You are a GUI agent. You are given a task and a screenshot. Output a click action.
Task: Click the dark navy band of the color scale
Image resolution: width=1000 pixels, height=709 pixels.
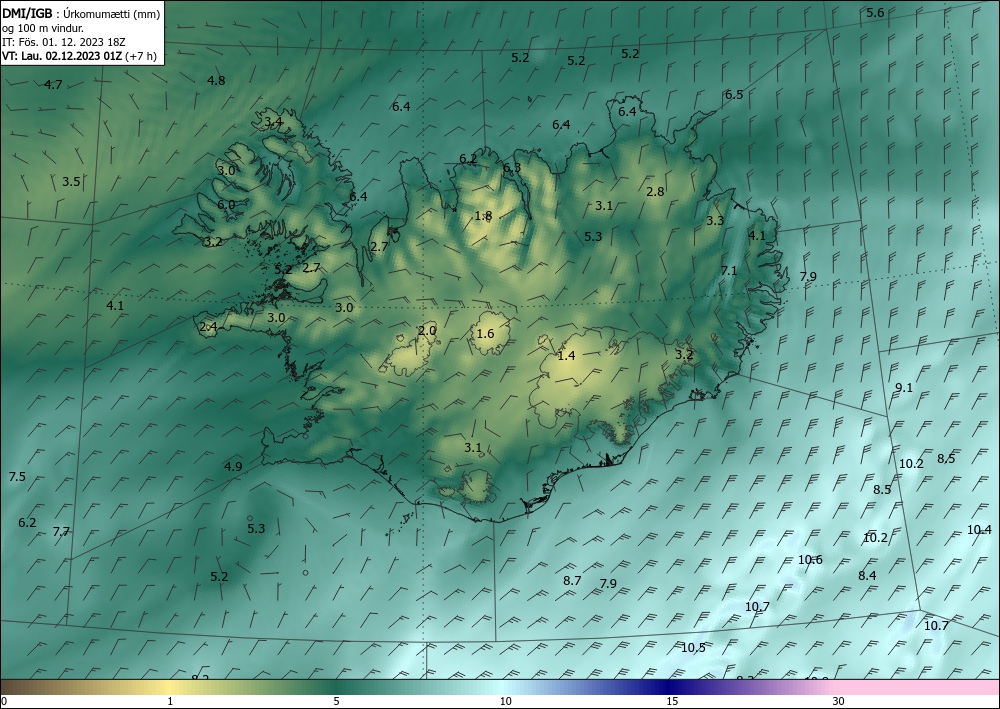coord(670,687)
